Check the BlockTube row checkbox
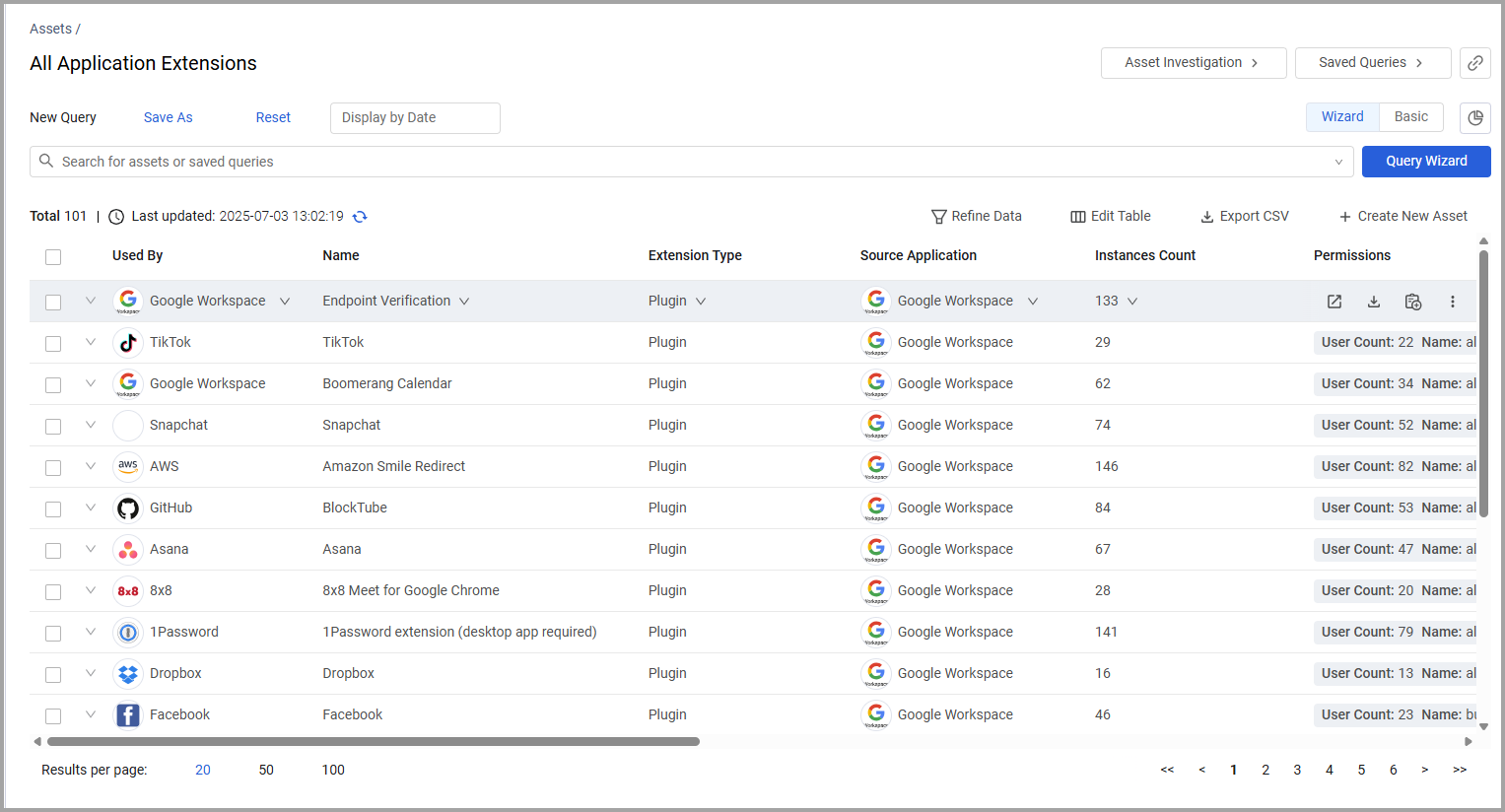1505x812 pixels. [53, 509]
